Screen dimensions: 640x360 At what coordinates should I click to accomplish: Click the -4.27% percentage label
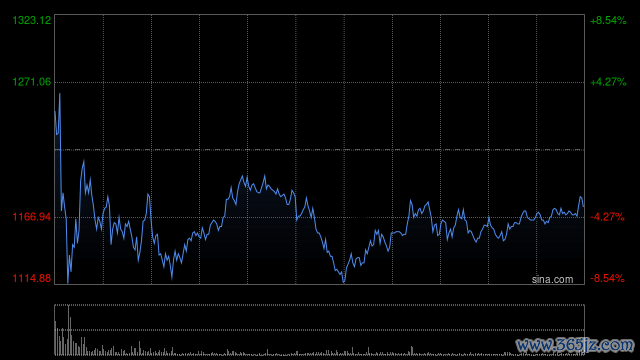point(607,217)
